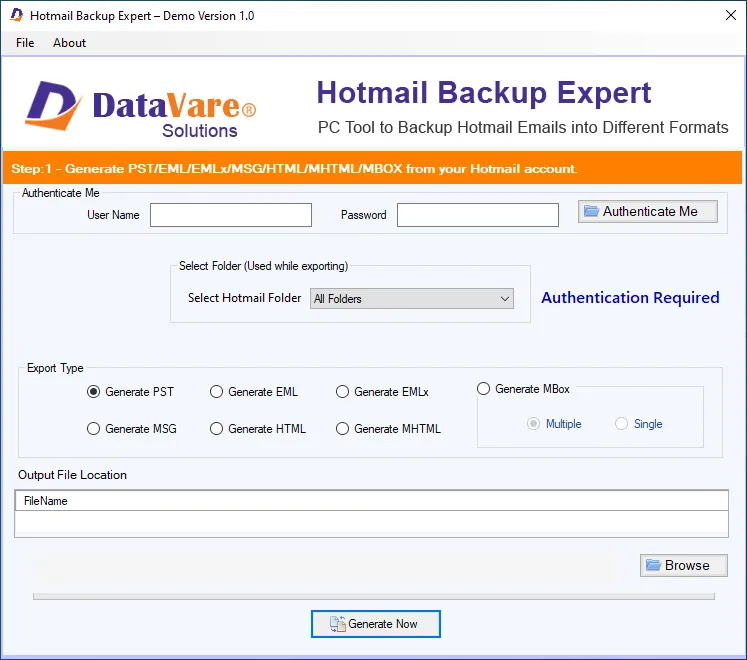747x660 pixels.
Task: Click the User Name input field
Action: pyautogui.click(x=231, y=215)
